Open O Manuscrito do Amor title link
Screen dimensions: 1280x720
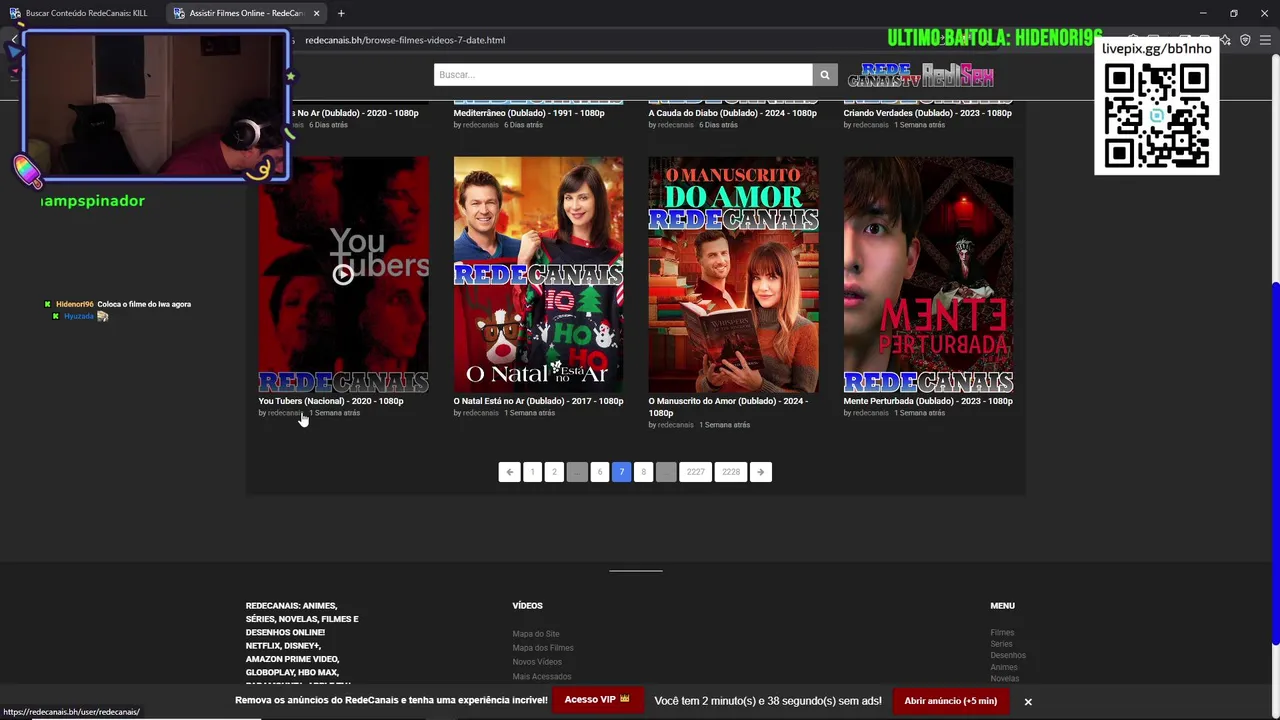pos(728,406)
